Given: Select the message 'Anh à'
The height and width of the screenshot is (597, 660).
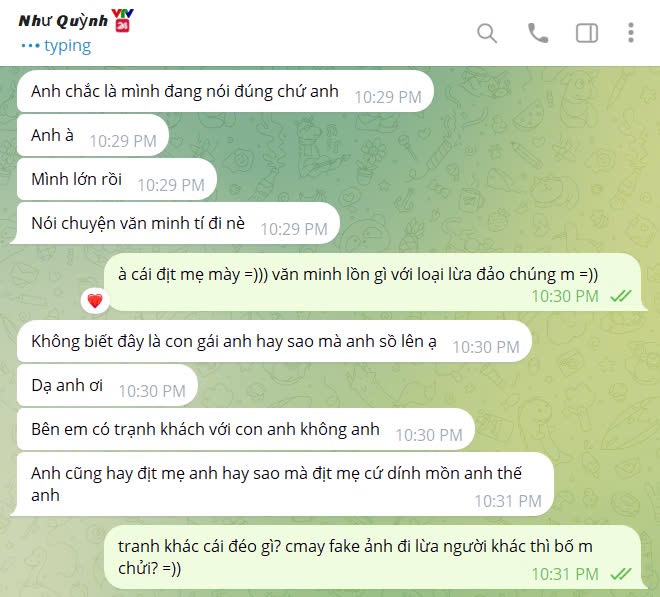Looking at the screenshot, I should (93, 135).
